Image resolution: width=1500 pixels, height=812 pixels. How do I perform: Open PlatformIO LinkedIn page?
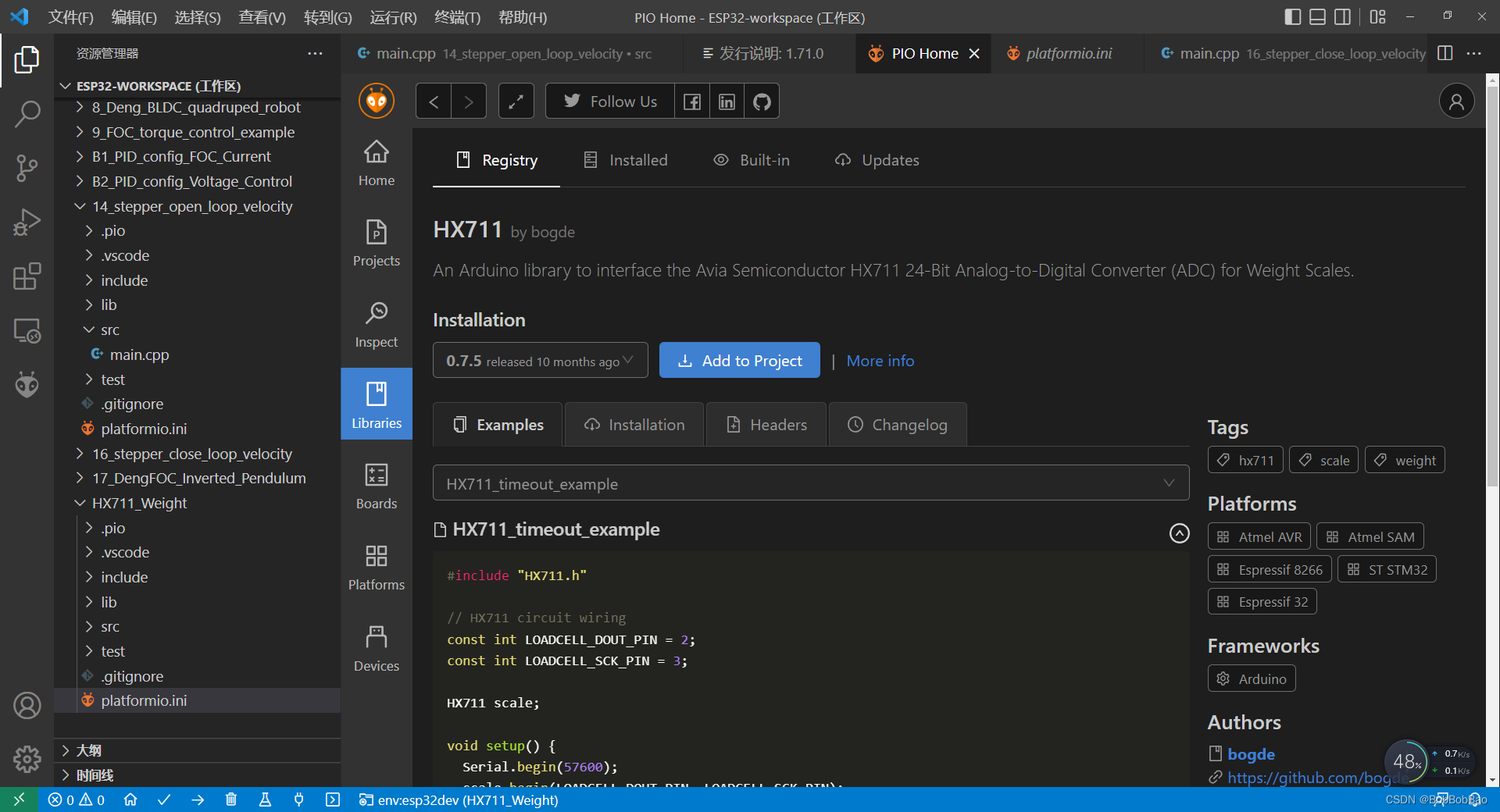coord(727,101)
